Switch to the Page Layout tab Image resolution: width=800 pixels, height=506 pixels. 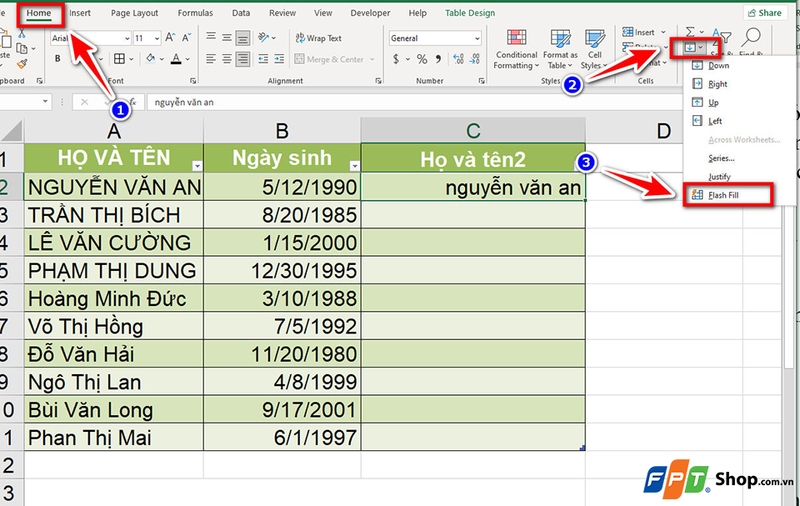click(135, 13)
